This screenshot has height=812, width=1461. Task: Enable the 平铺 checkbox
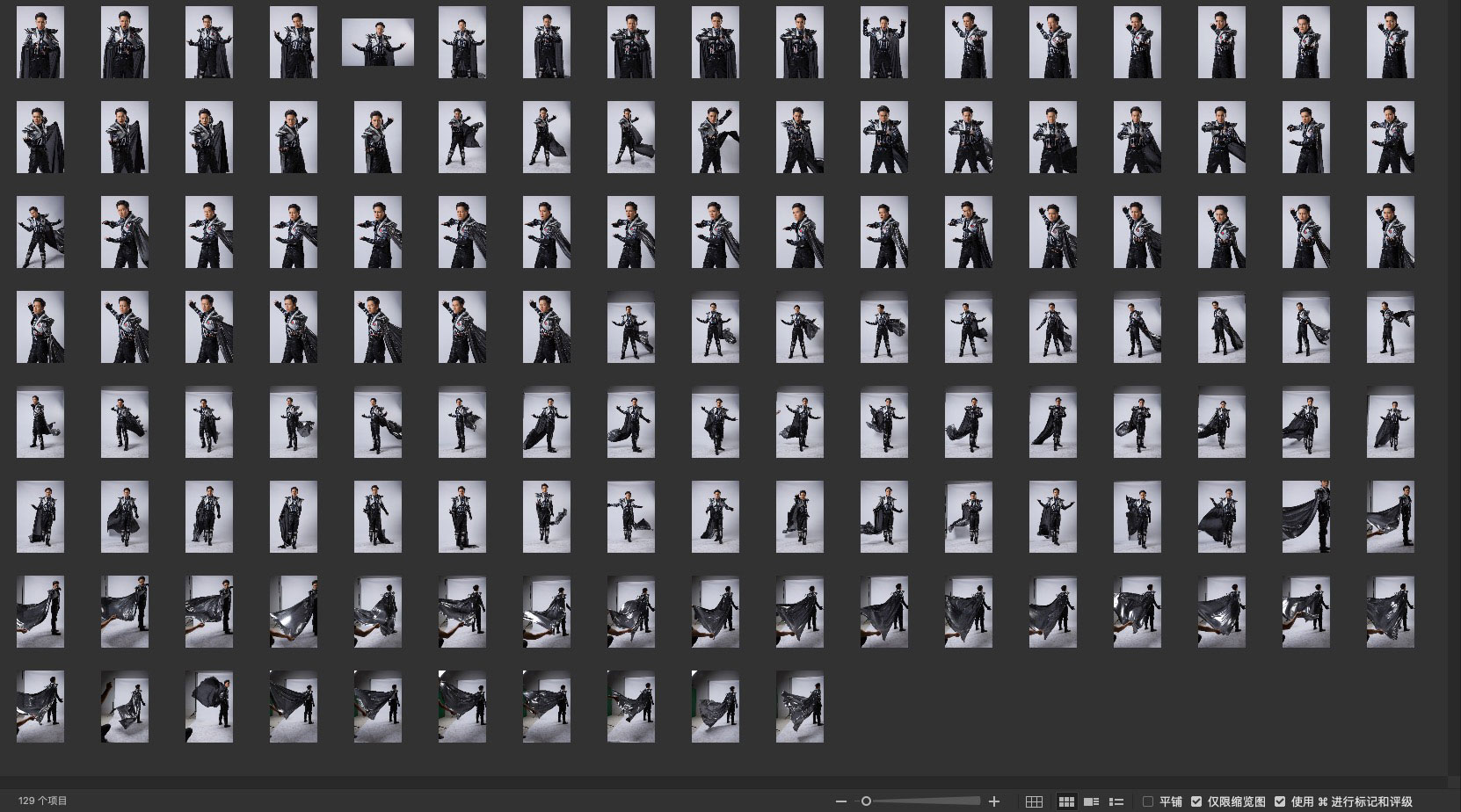[x=1148, y=801]
